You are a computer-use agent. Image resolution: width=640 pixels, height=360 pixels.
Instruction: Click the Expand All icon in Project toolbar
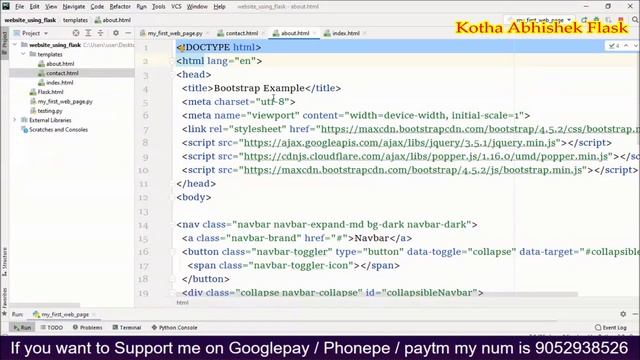88,33
